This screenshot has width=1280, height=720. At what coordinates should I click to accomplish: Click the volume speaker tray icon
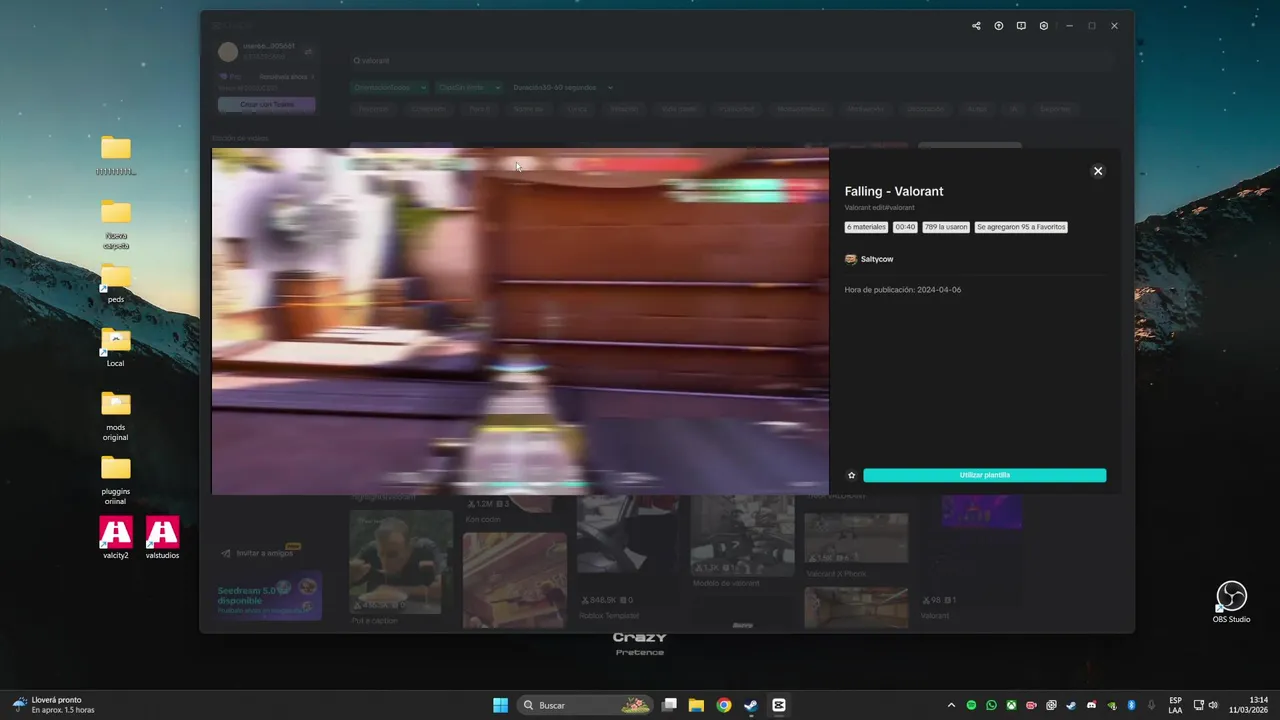point(1214,705)
